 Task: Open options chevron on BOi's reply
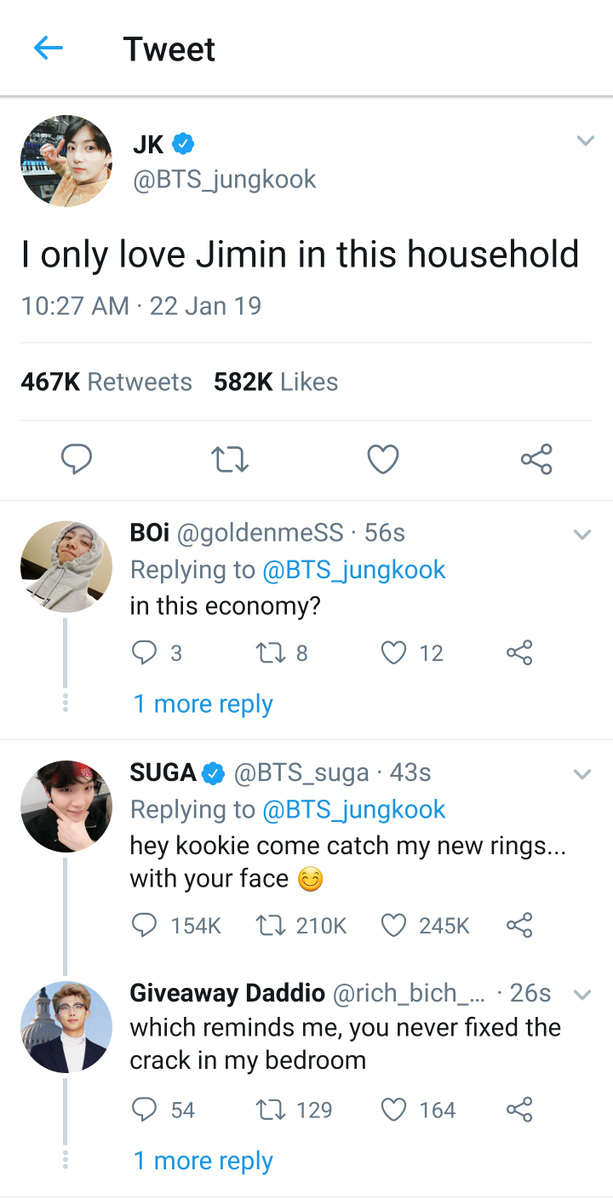(582, 534)
